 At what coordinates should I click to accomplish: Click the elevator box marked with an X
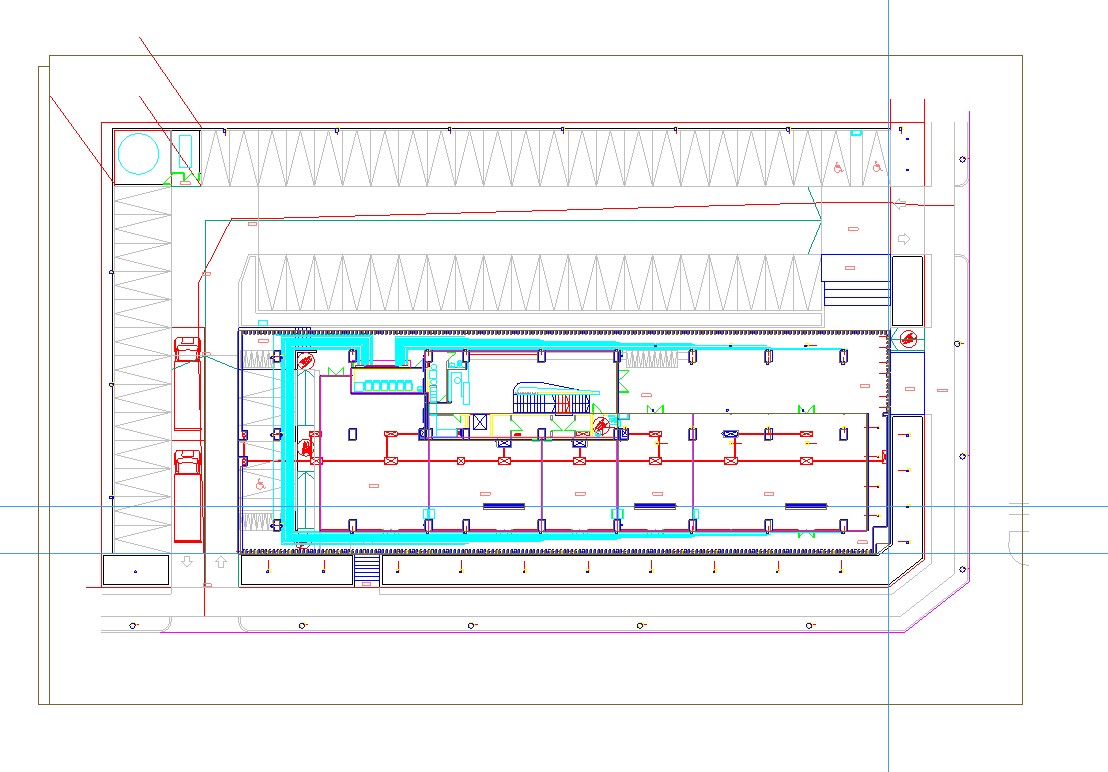(481, 423)
